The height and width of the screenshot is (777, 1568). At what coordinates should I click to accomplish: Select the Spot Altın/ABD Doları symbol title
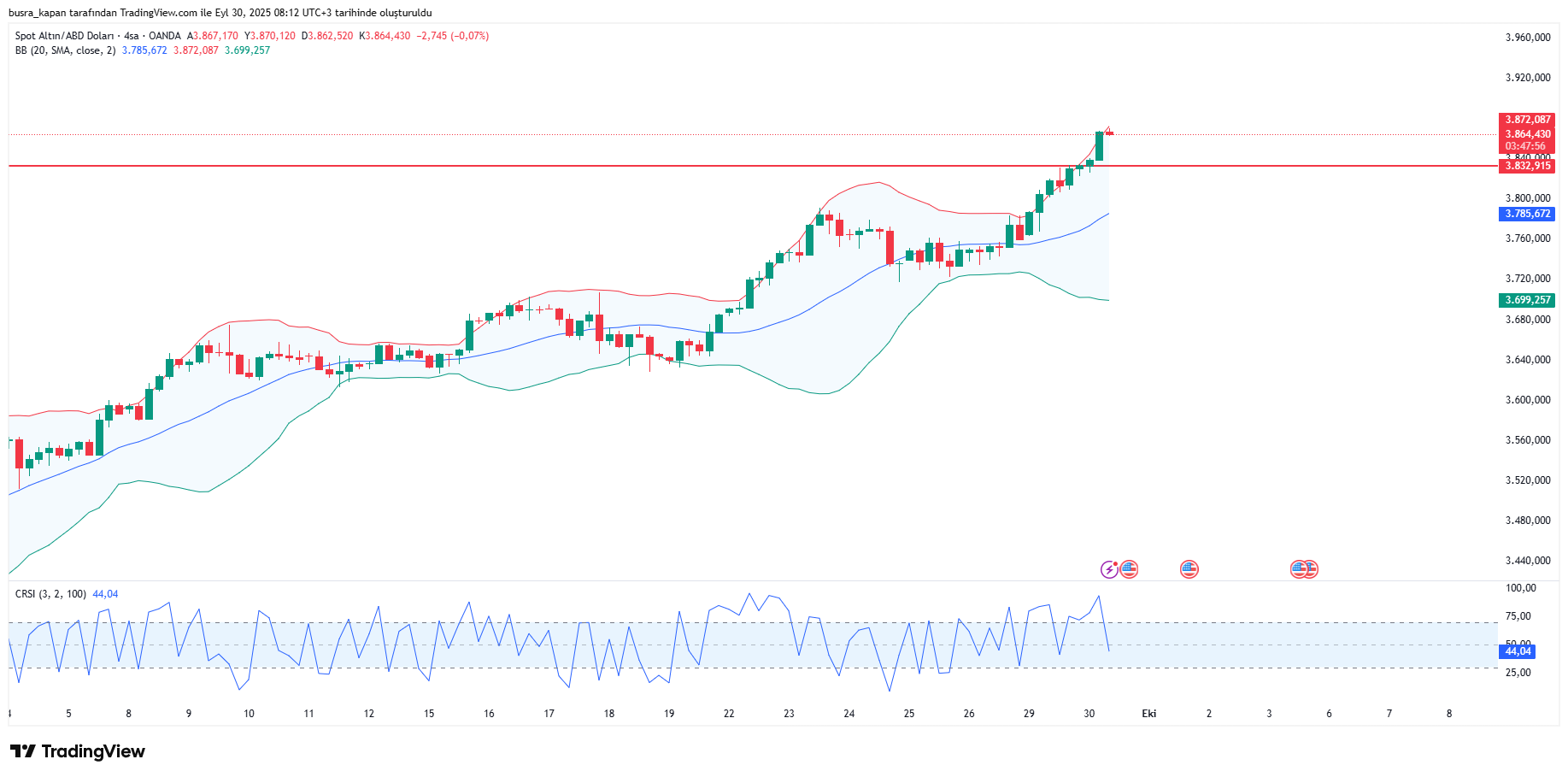pos(64,36)
